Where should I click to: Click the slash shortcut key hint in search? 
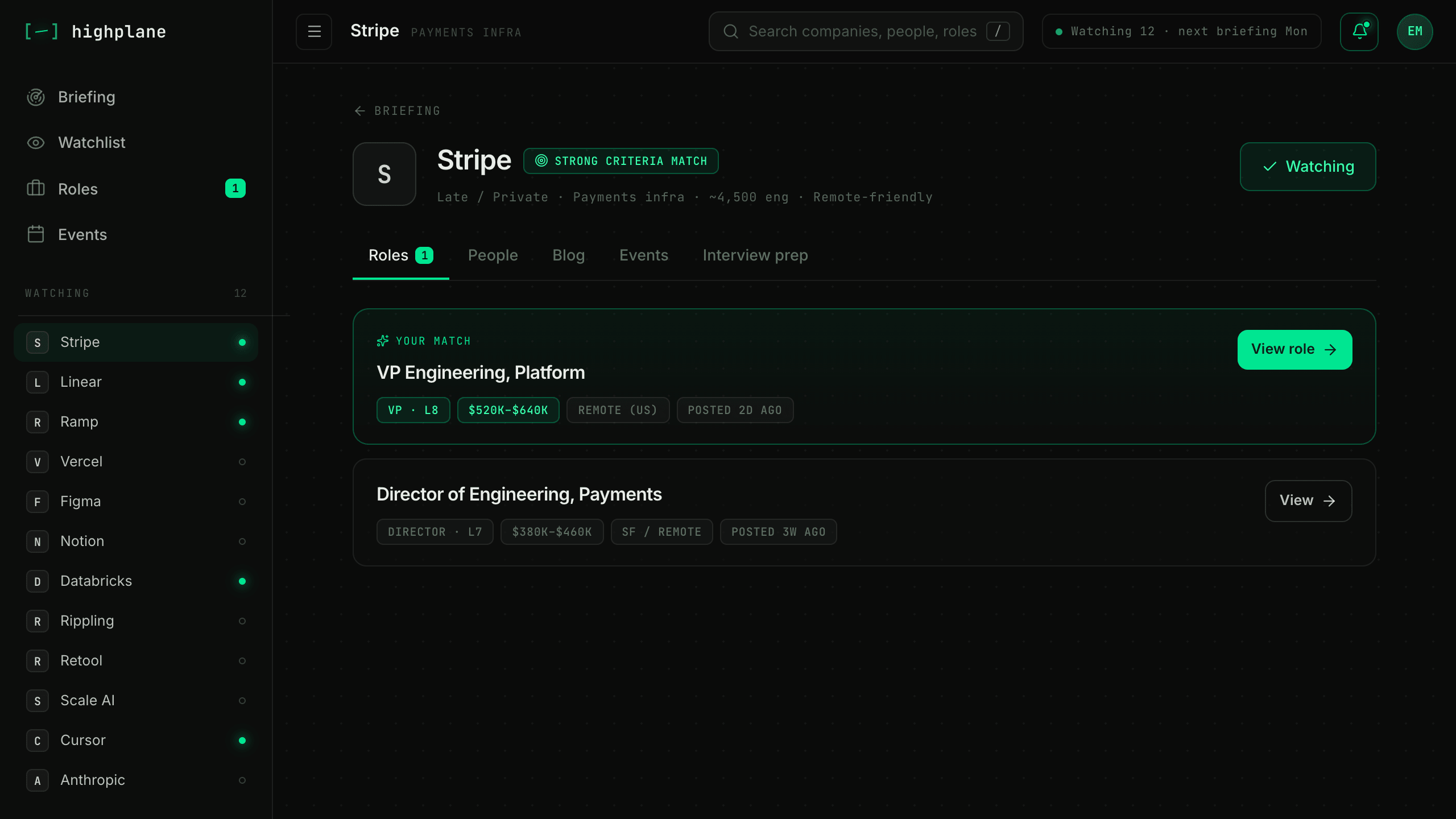pos(998,31)
